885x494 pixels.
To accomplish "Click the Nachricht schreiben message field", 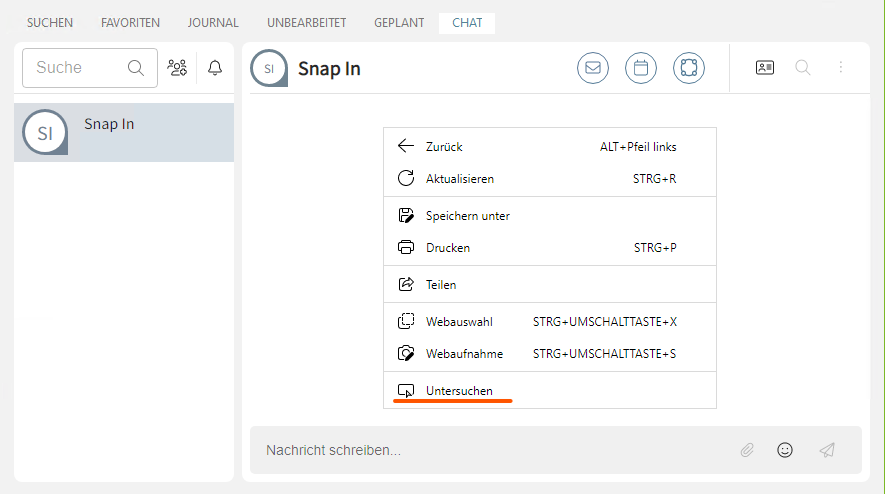I will [490, 450].
